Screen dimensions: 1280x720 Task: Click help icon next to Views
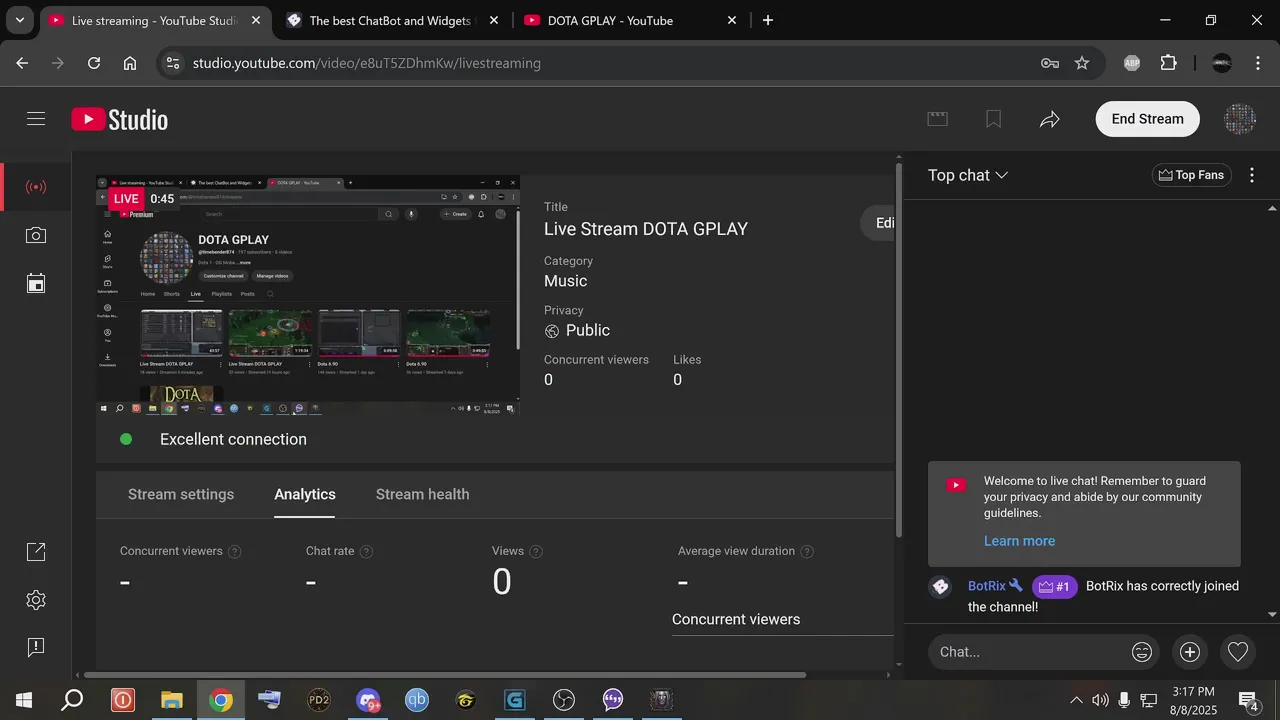click(x=536, y=552)
